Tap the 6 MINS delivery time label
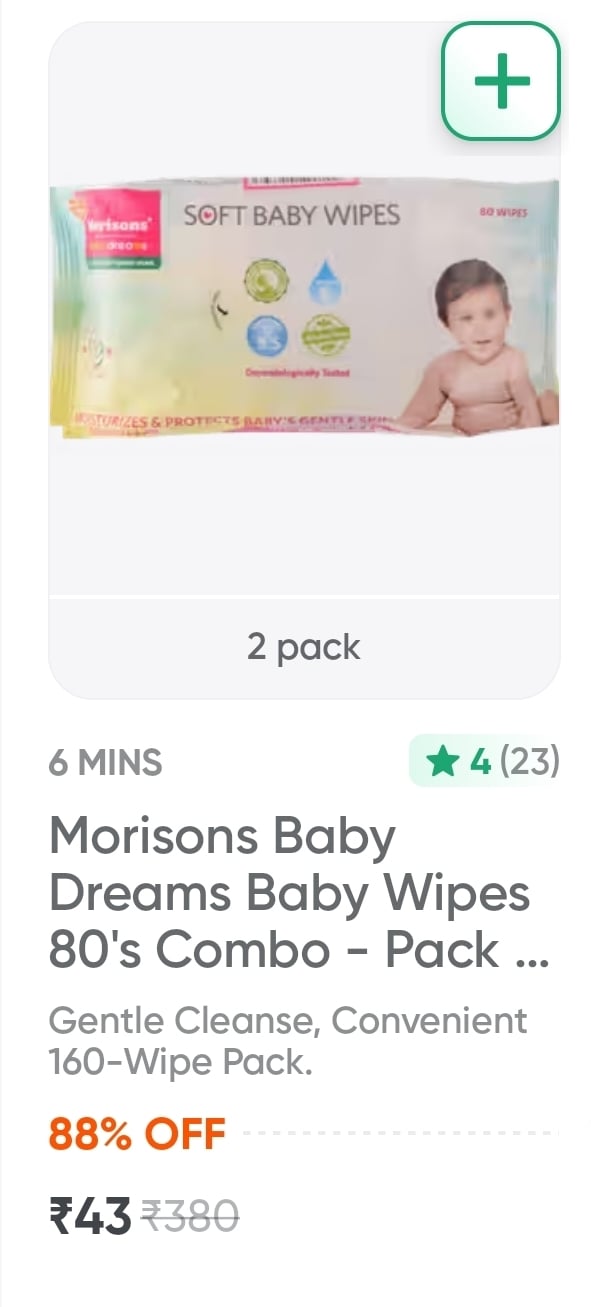The image size is (591, 1307). point(105,763)
